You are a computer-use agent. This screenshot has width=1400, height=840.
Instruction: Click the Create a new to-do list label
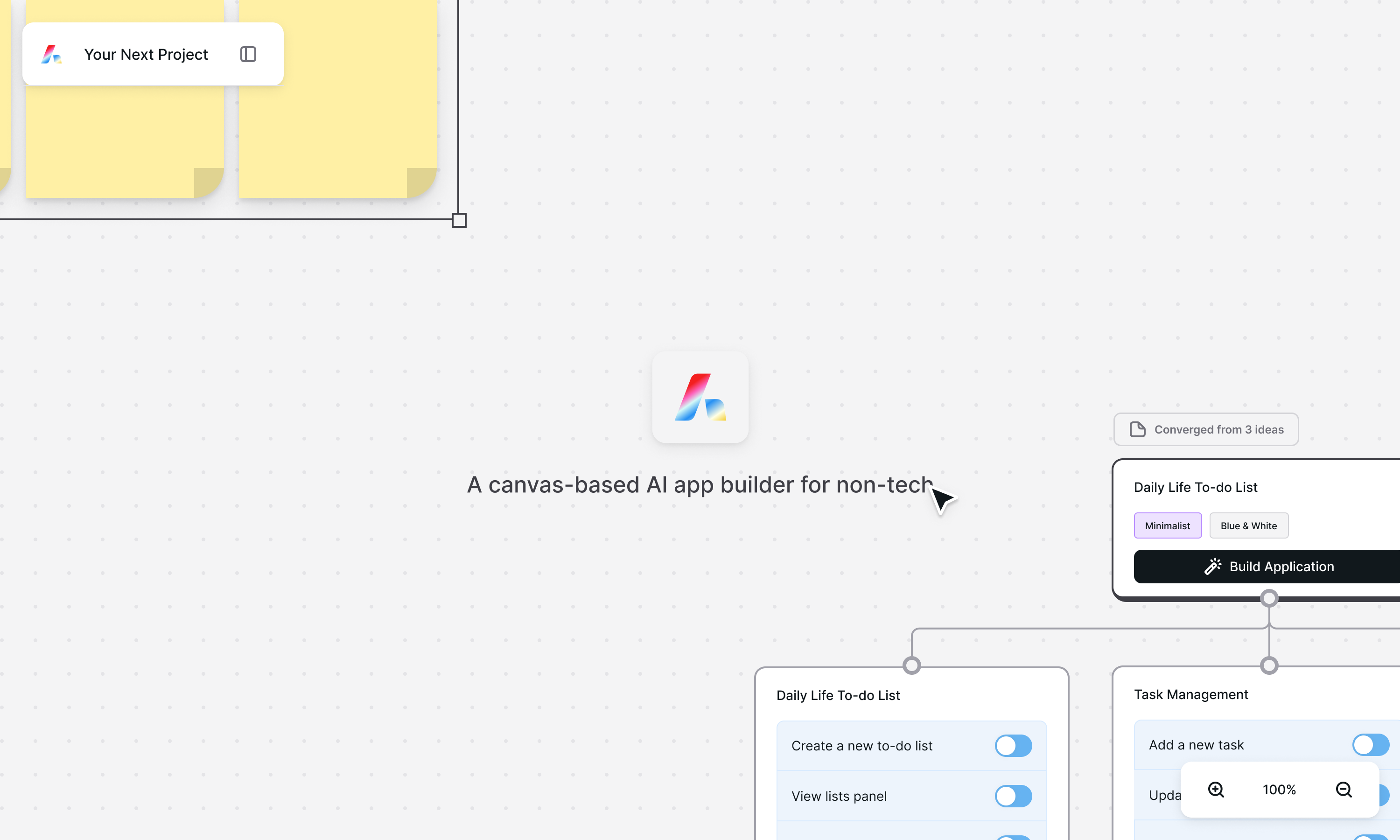[x=862, y=746]
